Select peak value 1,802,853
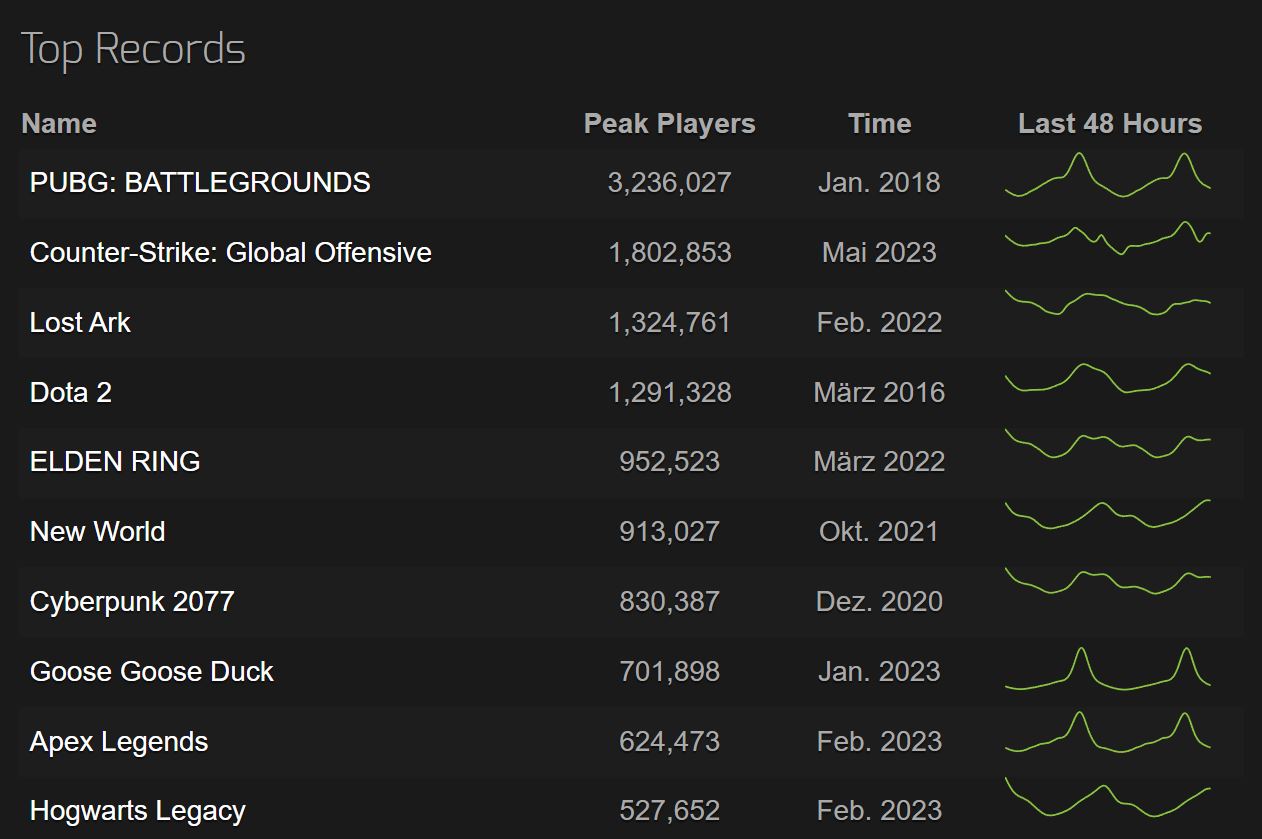Viewport: 1262px width, 839px height. click(670, 252)
